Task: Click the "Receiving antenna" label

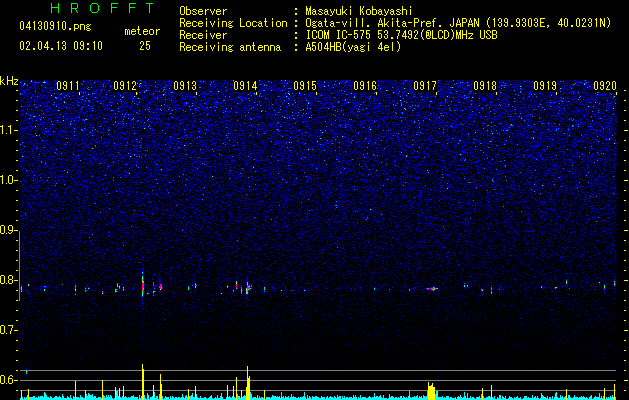Action: [x=230, y=47]
